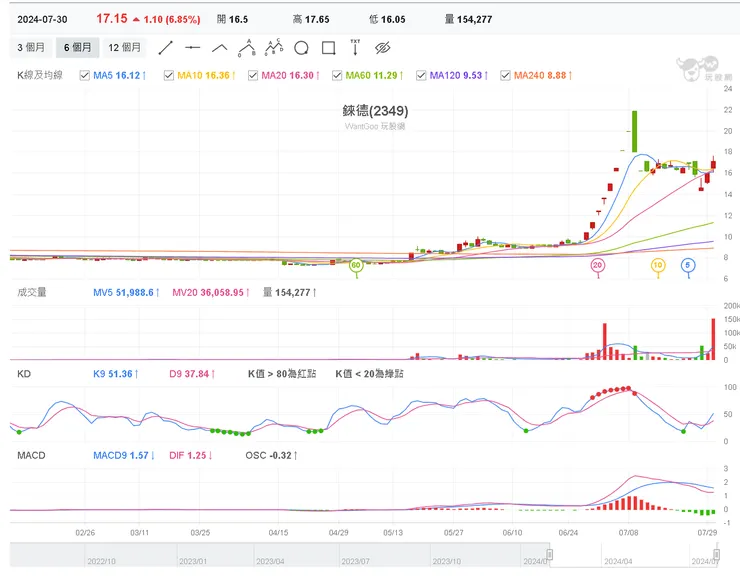The height and width of the screenshot is (576, 740).
Task: Click the K線及均線 section label
Action: (40, 76)
